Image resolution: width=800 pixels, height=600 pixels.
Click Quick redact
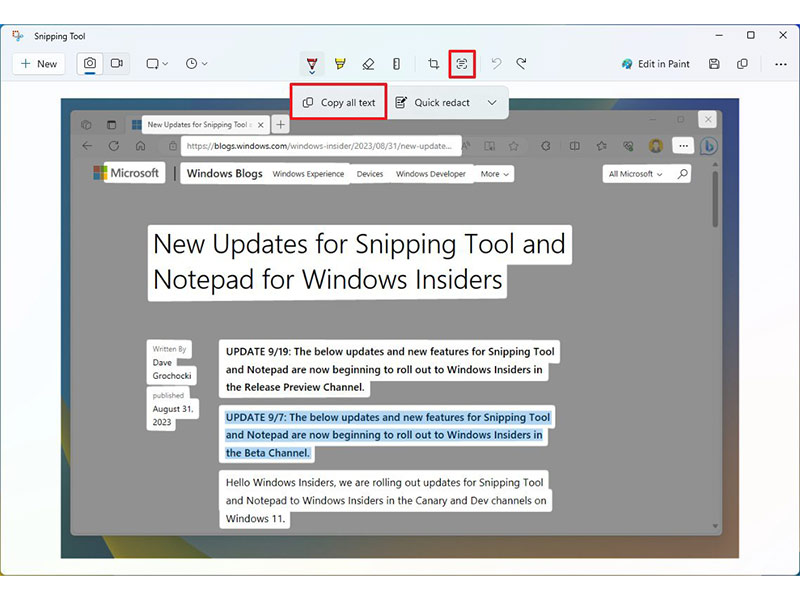(x=433, y=103)
